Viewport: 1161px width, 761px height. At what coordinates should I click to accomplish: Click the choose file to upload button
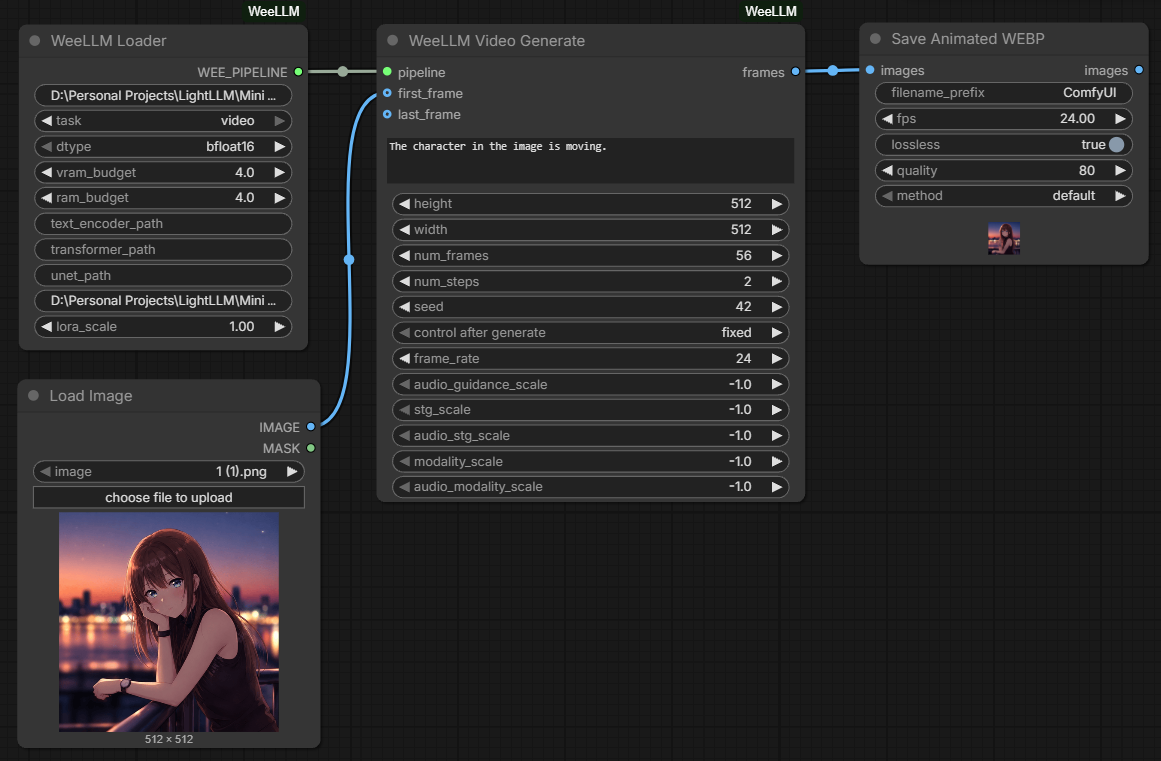coord(169,497)
